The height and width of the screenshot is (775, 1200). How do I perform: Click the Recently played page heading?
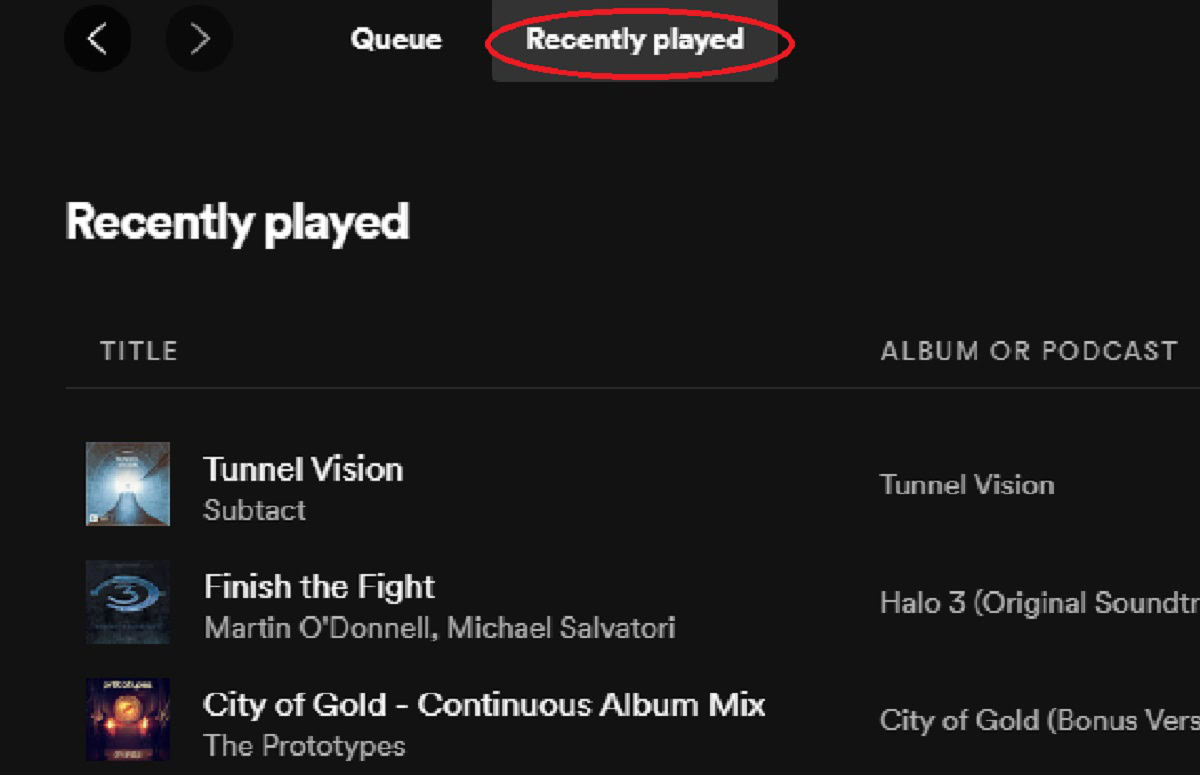point(237,221)
